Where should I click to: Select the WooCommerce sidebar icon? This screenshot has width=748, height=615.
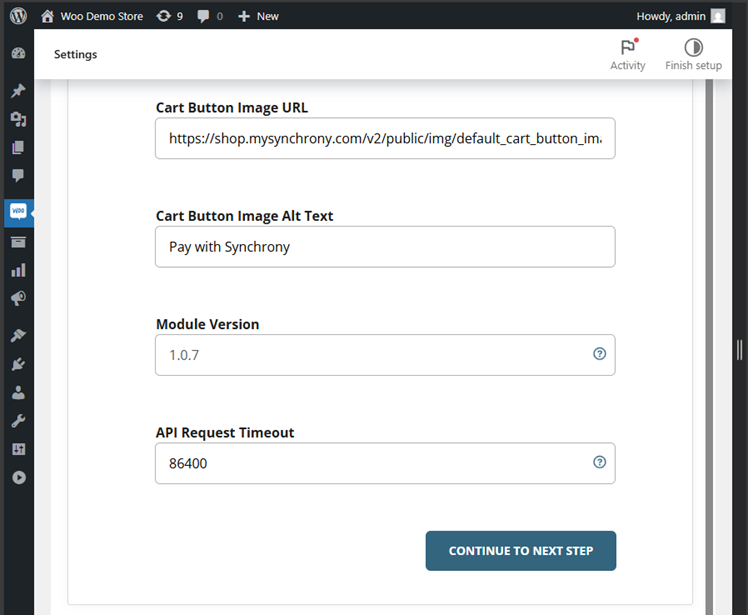tap(18, 212)
